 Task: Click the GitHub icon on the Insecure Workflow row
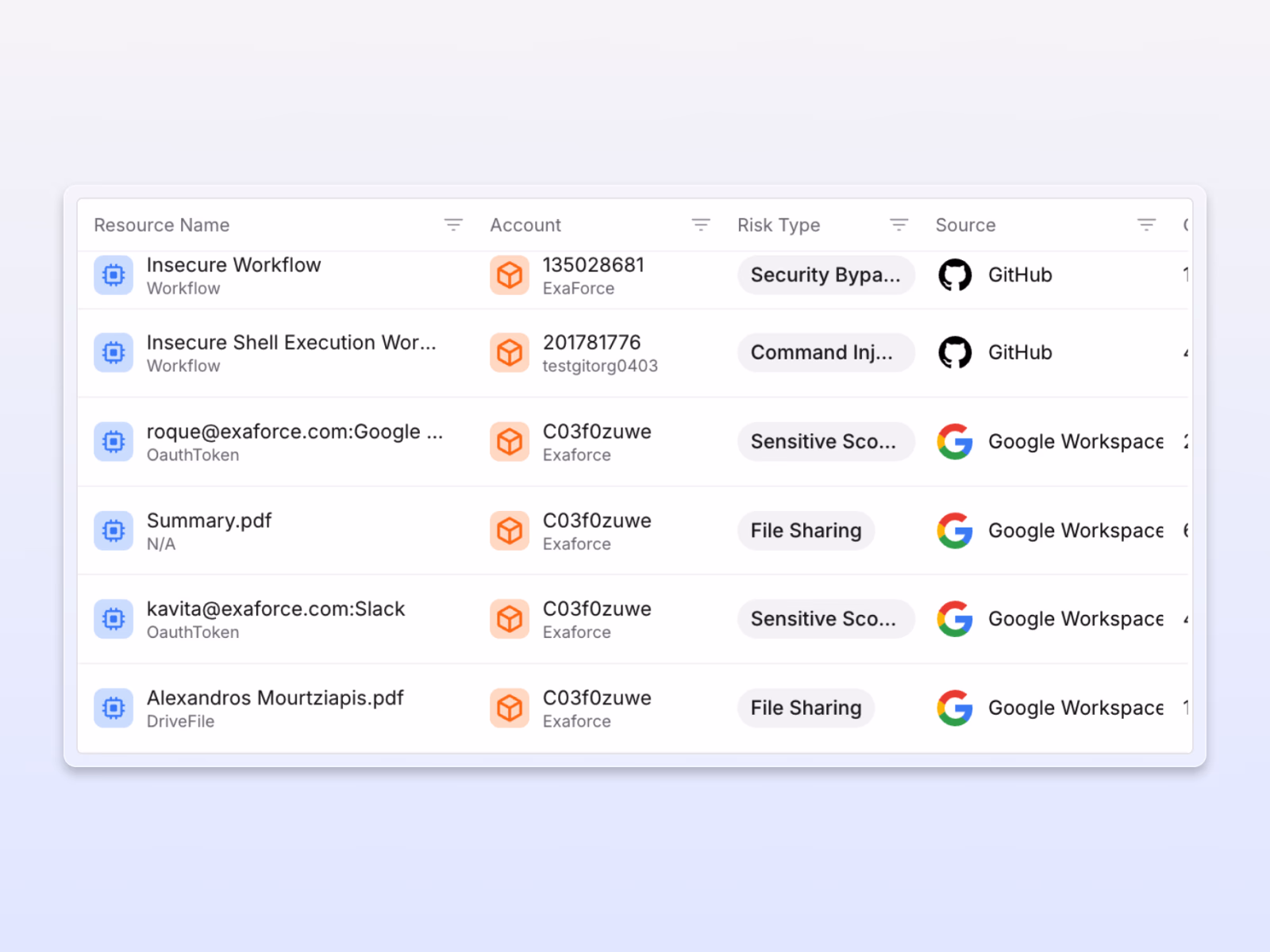956,275
